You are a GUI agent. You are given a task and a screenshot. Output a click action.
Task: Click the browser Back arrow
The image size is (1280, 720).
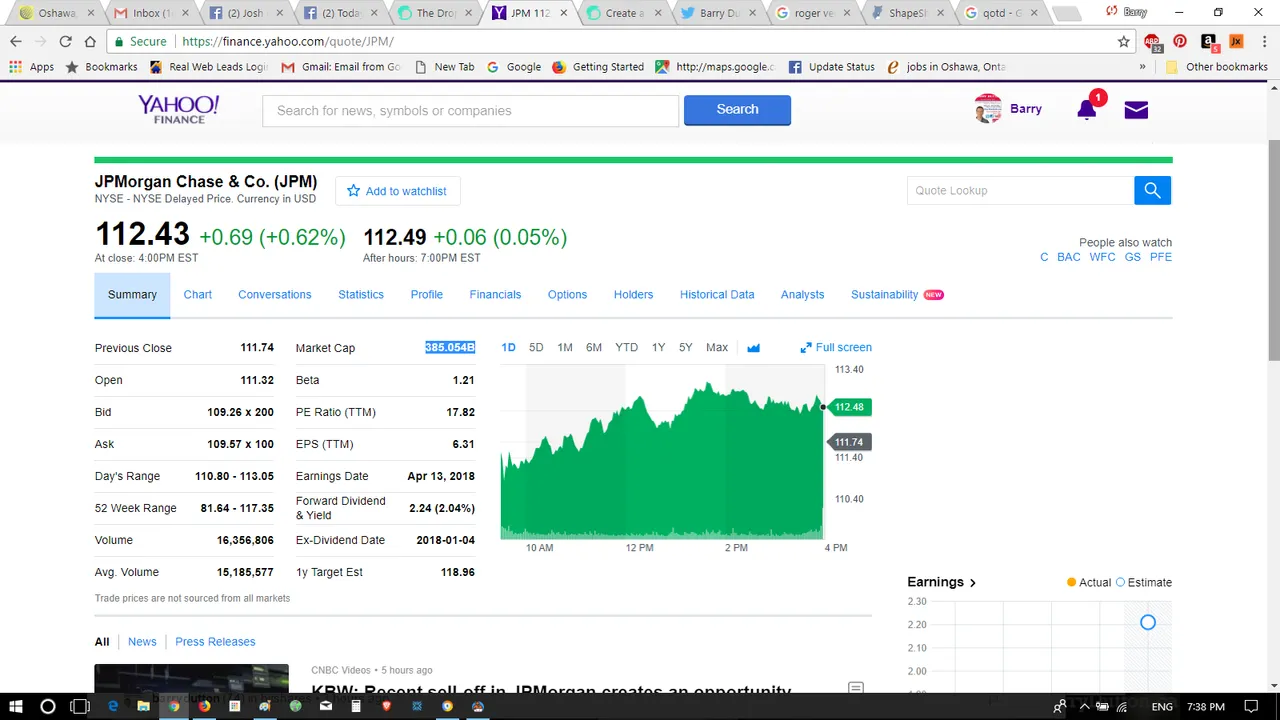pos(16,42)
